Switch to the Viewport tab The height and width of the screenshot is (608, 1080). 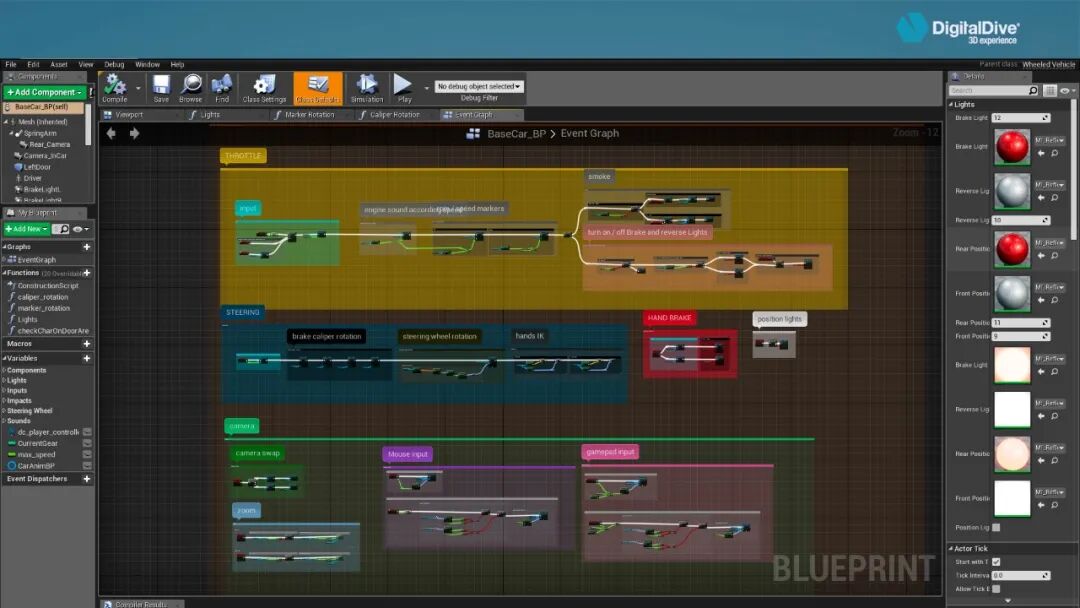[129, 115]
